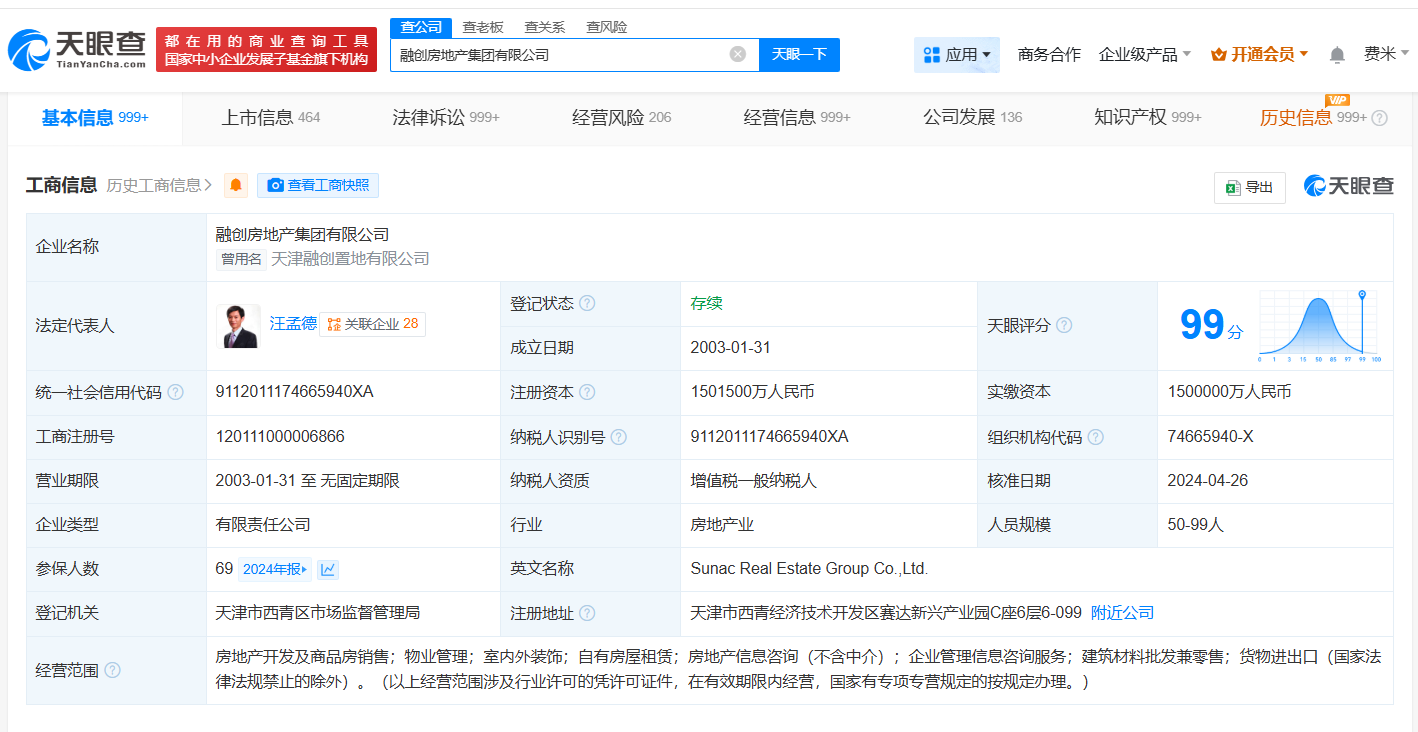The image size is (1418, 732).
Task: Open the 经营信息 tab
Action: 797,118
